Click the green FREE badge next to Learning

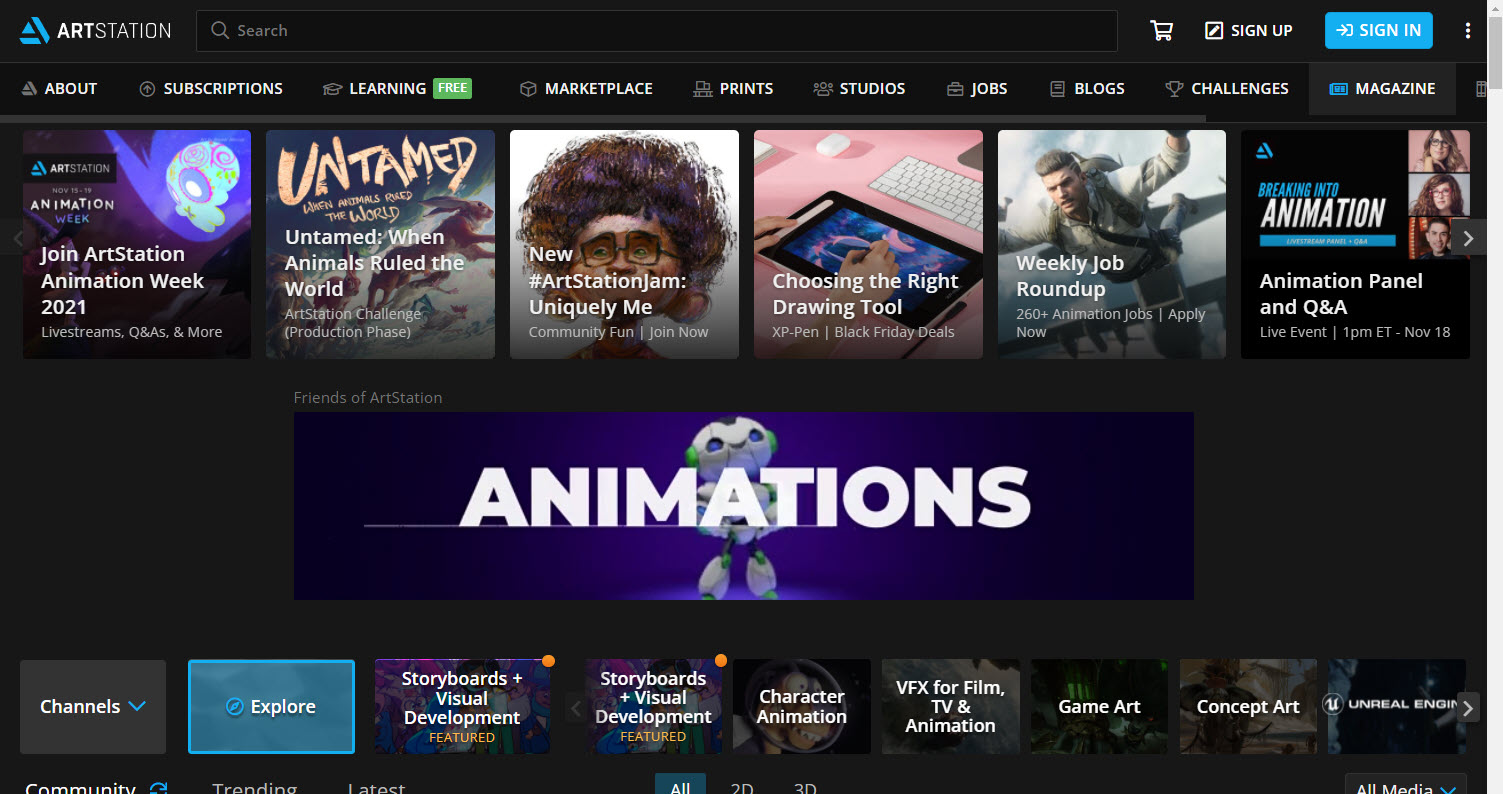(x=452, y=88)
